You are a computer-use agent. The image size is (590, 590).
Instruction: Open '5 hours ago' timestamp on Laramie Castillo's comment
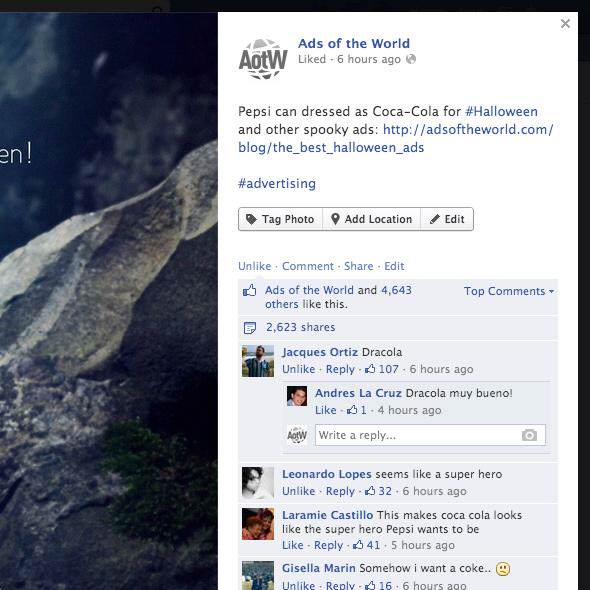tap(423, 545)
